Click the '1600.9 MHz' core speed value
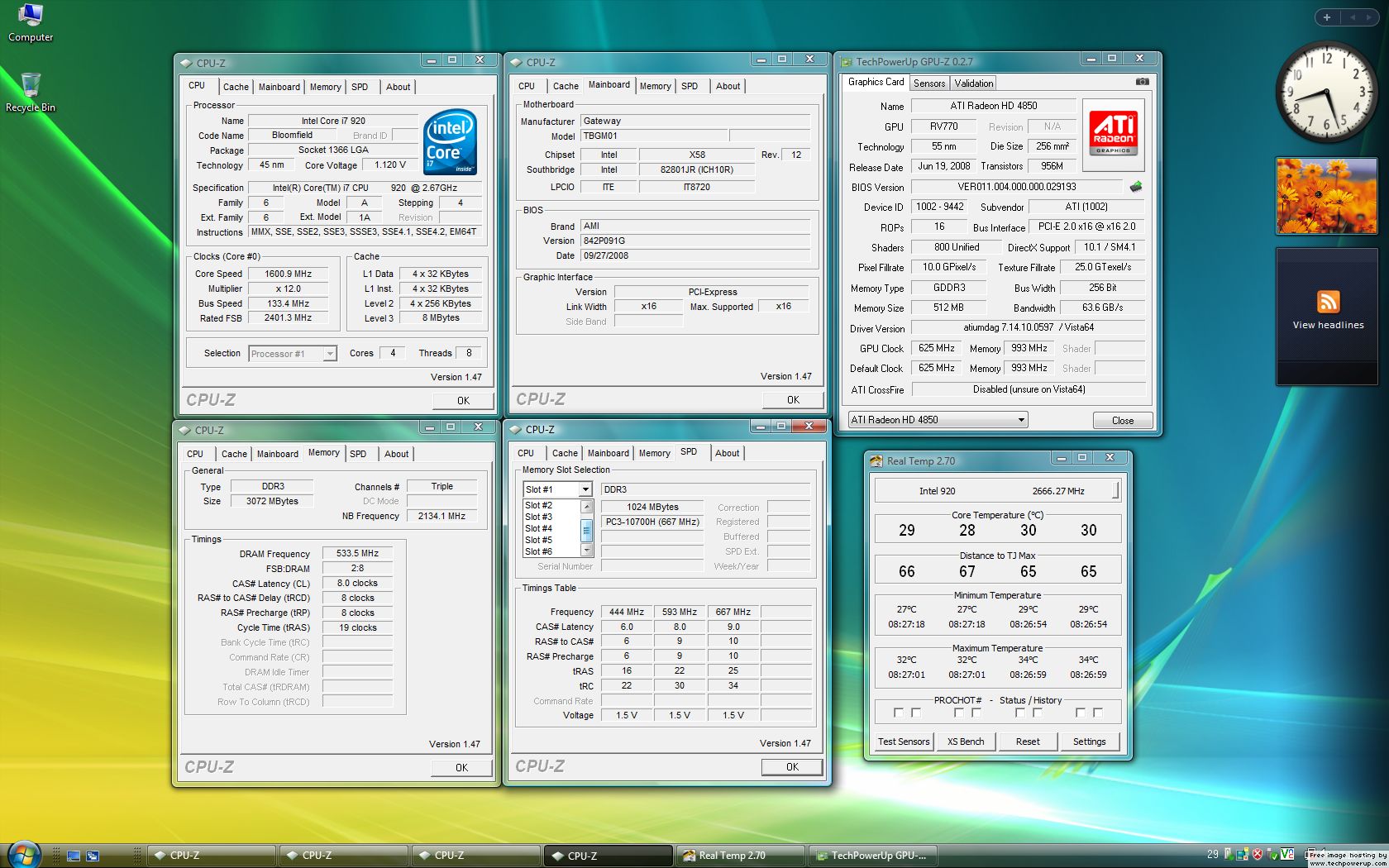Viewport: 1389px width, 868px height. pyautogui.click(x=289, y=274)
